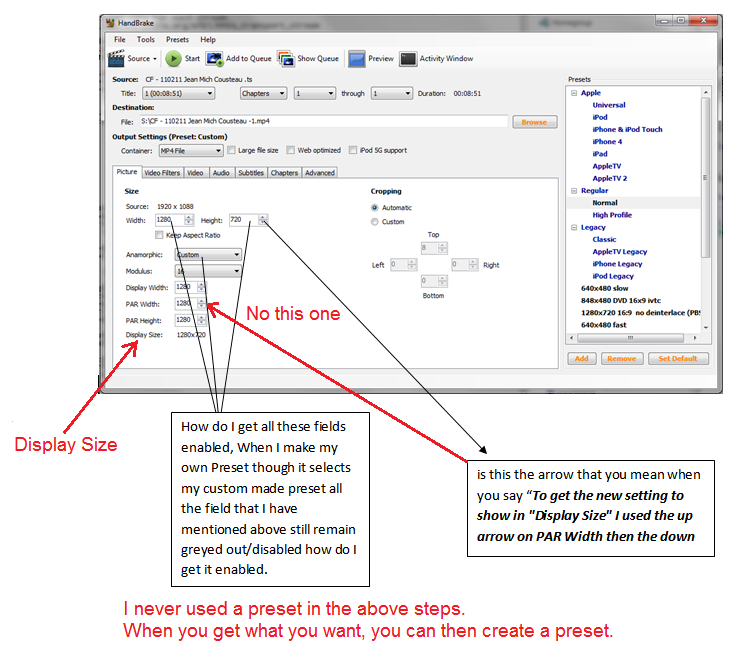Viewport: 739px width, 665px height.
Task: Click the Width spinner arrows
Action: pyautogui.click(x=189, y=220)
